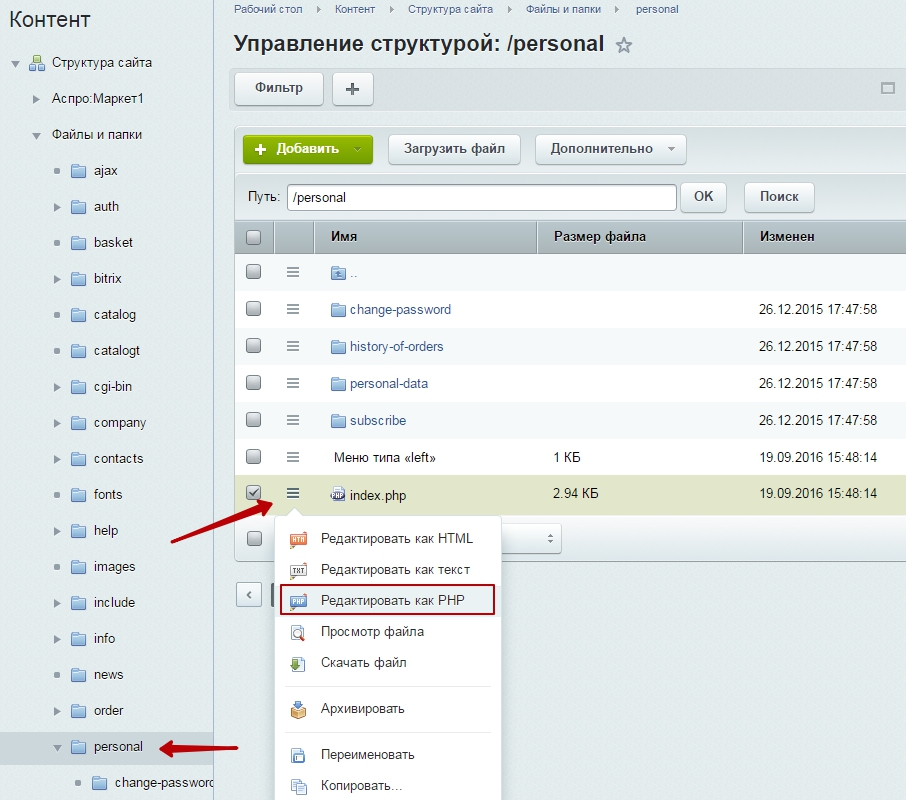Click the Путь path input field
Image resolution: width=906 pixels, height=800 pixels.
coord(481,197)
